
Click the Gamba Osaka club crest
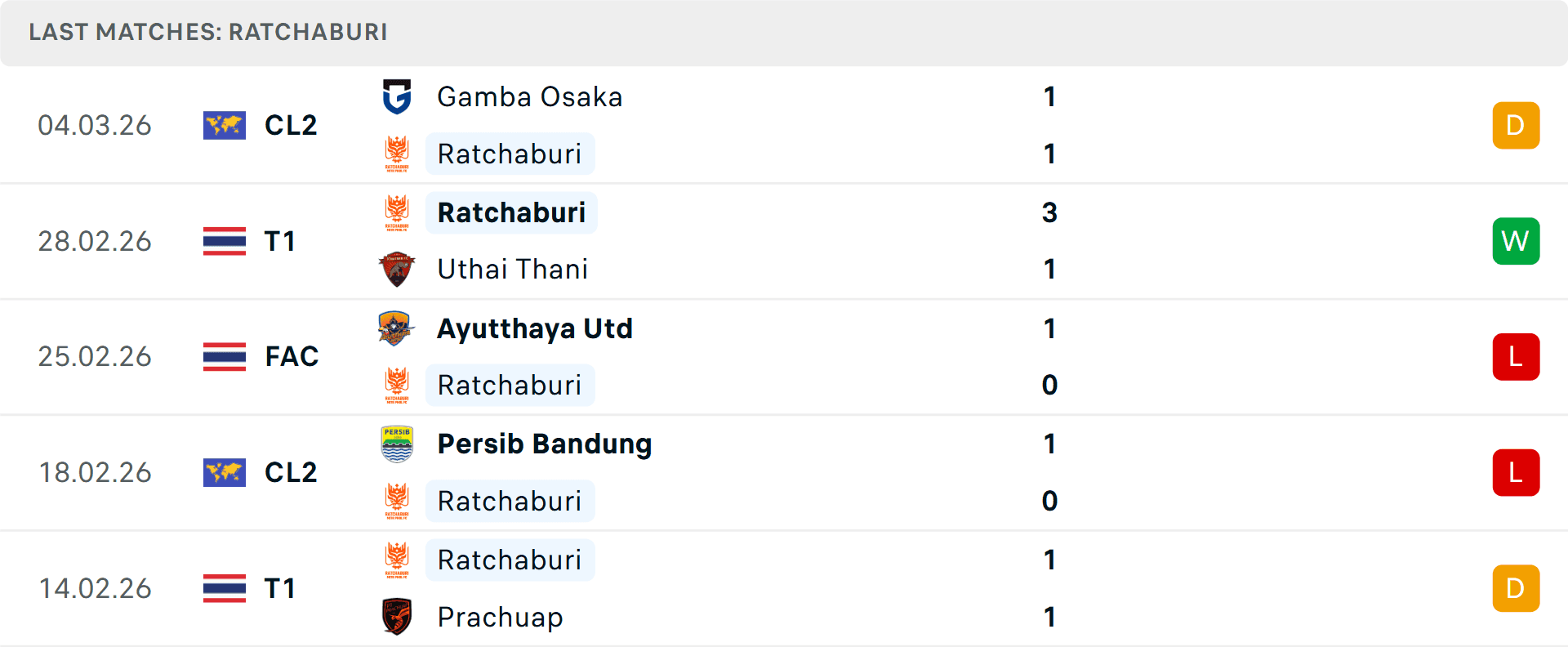pos(397,96)
